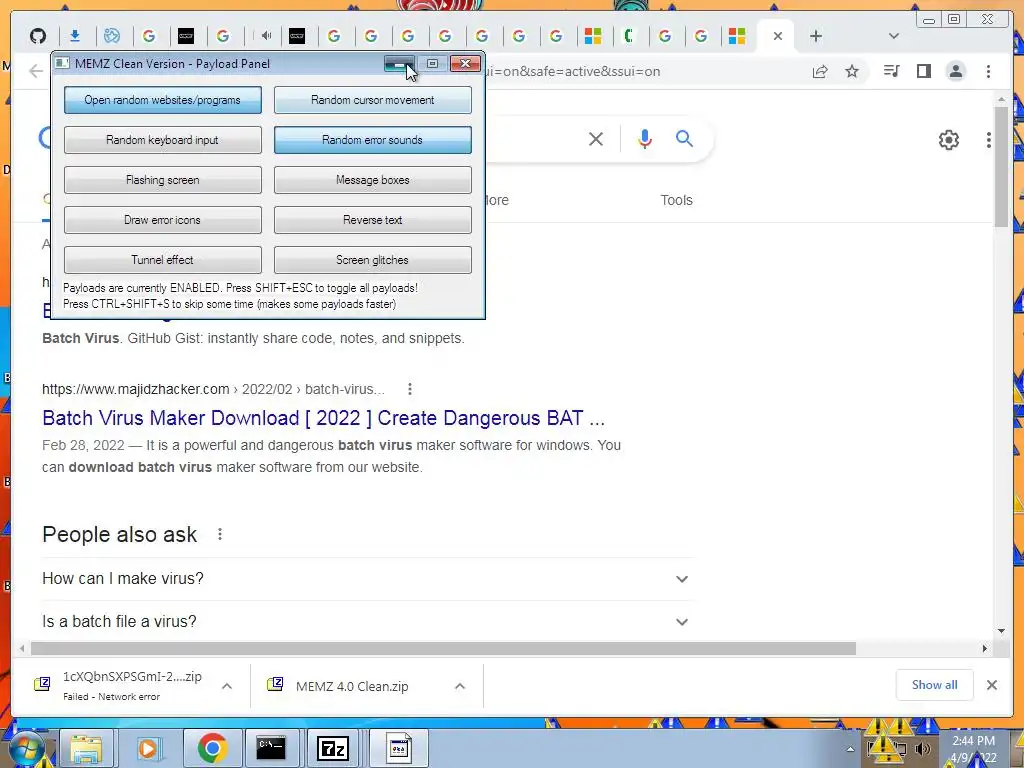
Task: Click the vertical page scrollbar
Action: [1001, 167]
